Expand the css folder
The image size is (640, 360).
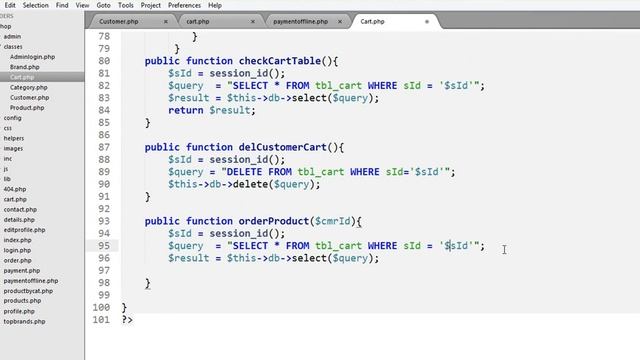coord(8,128)
